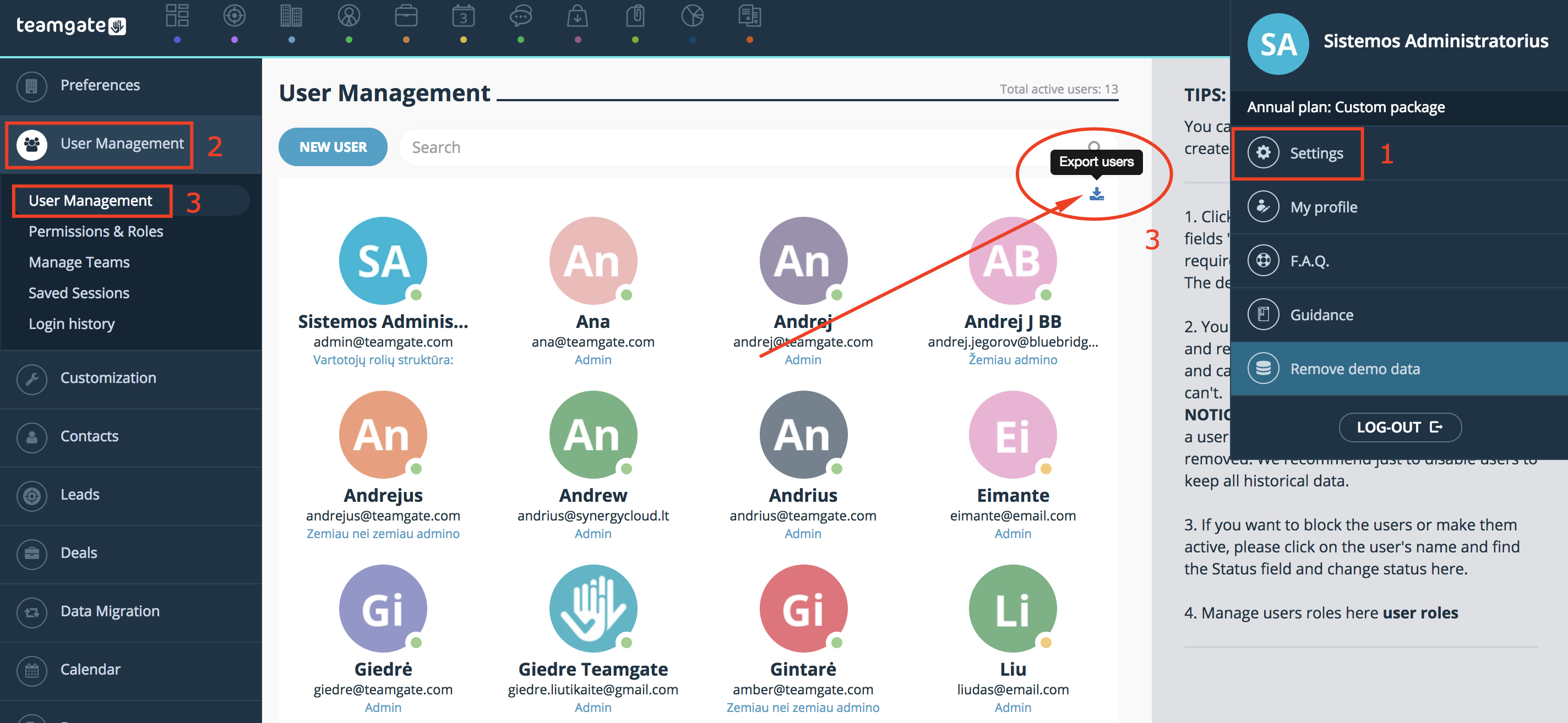Select Login history submenu item

coord(71,324)
